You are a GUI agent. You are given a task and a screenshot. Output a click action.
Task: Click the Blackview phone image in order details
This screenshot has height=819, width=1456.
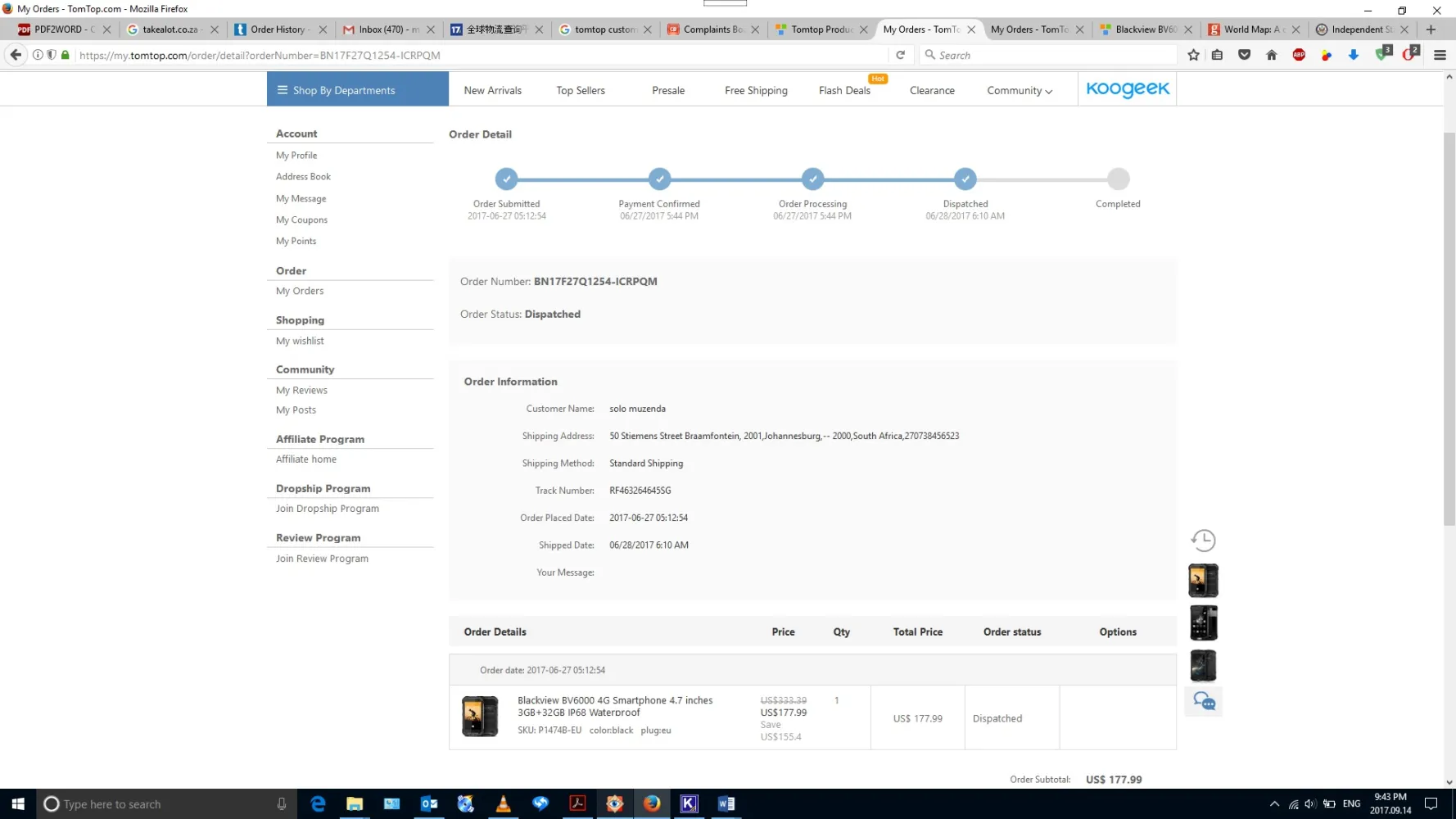coord(480,717)
